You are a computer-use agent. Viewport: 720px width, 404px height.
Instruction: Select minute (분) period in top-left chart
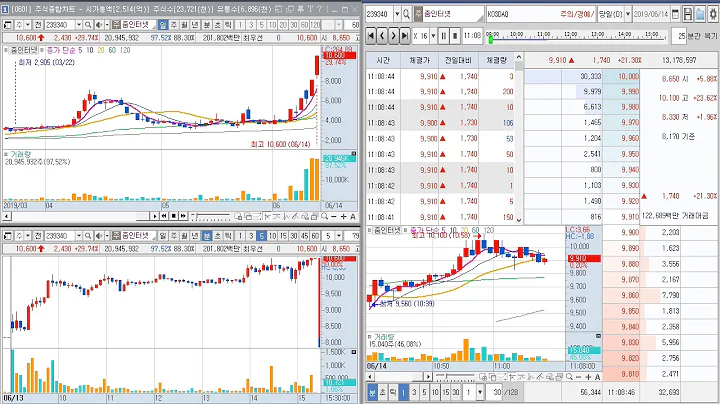pos(207,25)
